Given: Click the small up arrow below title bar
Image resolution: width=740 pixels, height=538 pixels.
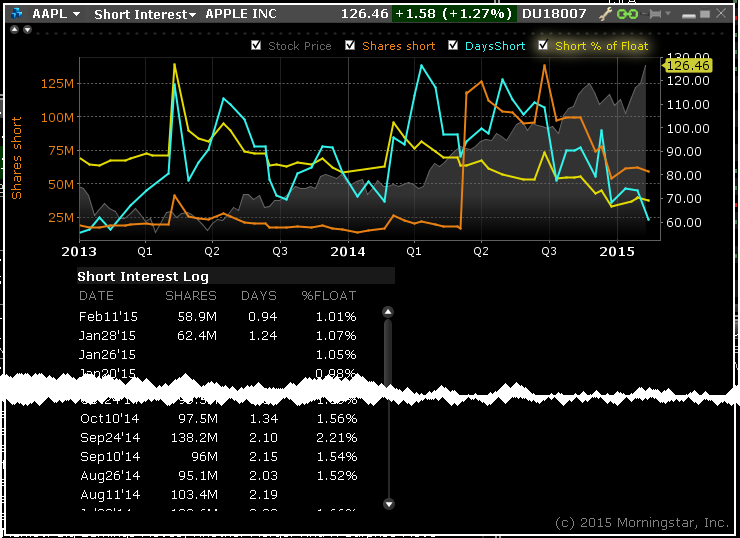Looking at the screenshot, I should point(15,30).
